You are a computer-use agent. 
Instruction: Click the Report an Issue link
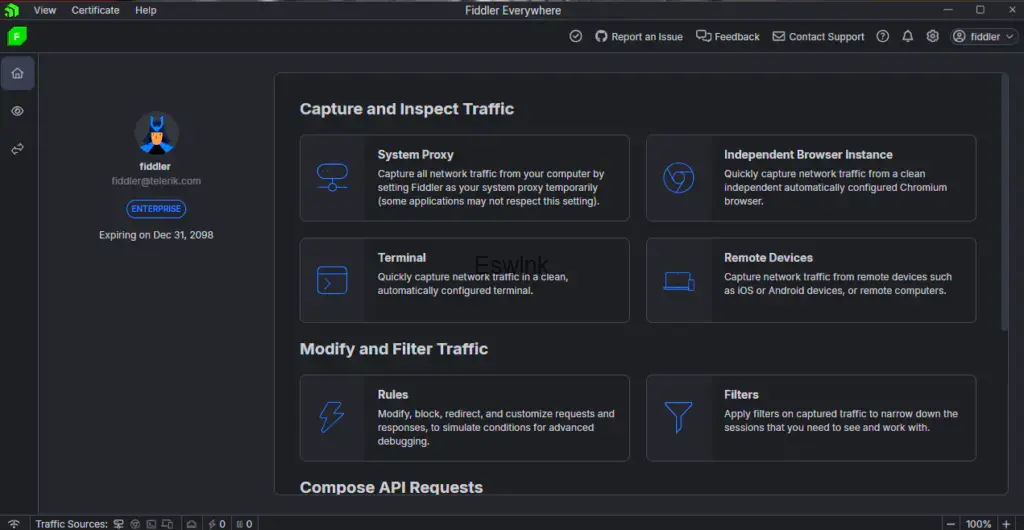[x=639, y=36]
